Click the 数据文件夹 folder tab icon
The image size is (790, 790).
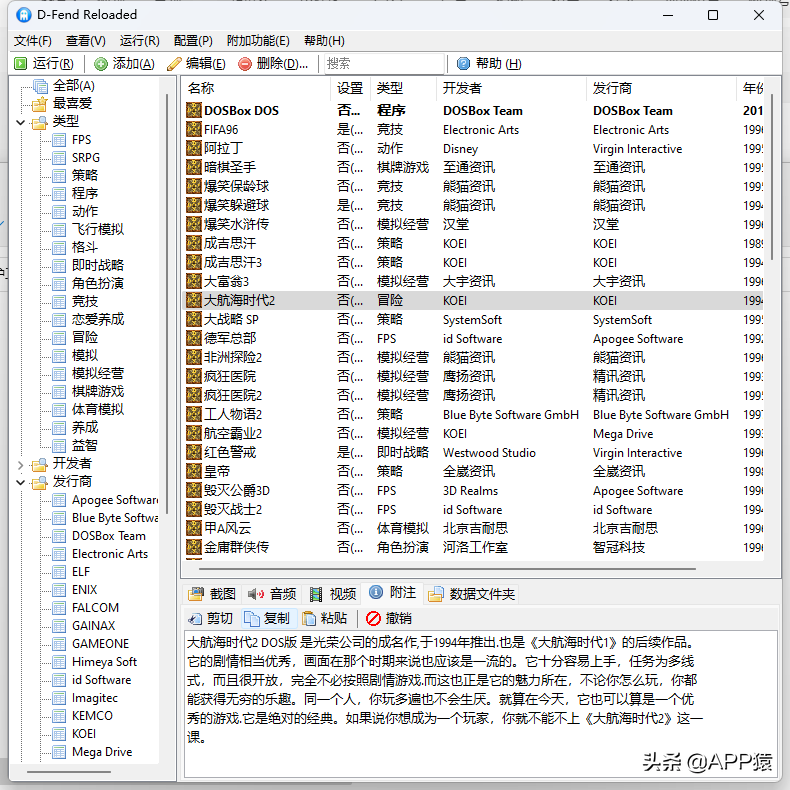pyautogui.click(x=435, y=595)
